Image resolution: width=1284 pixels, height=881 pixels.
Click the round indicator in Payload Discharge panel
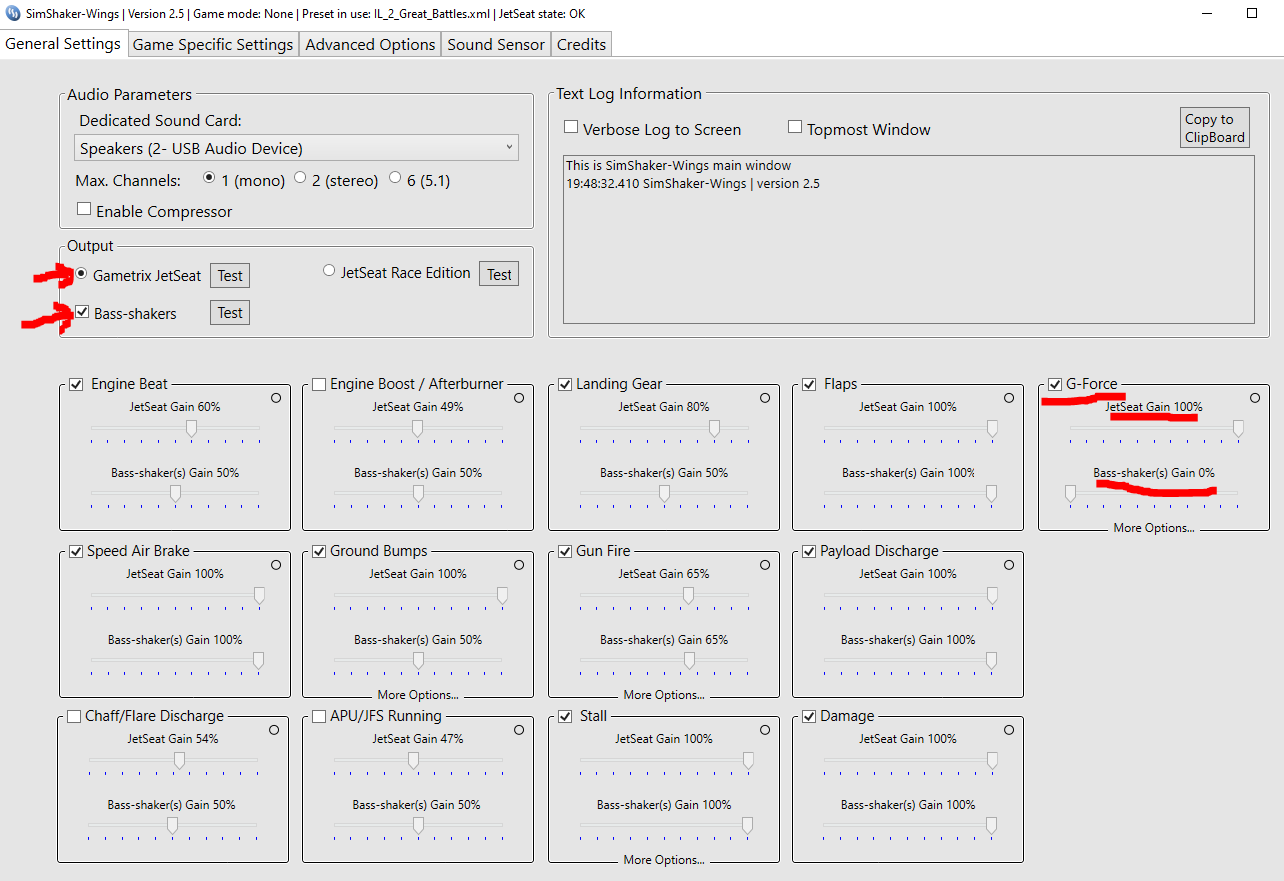(1009, 565)
